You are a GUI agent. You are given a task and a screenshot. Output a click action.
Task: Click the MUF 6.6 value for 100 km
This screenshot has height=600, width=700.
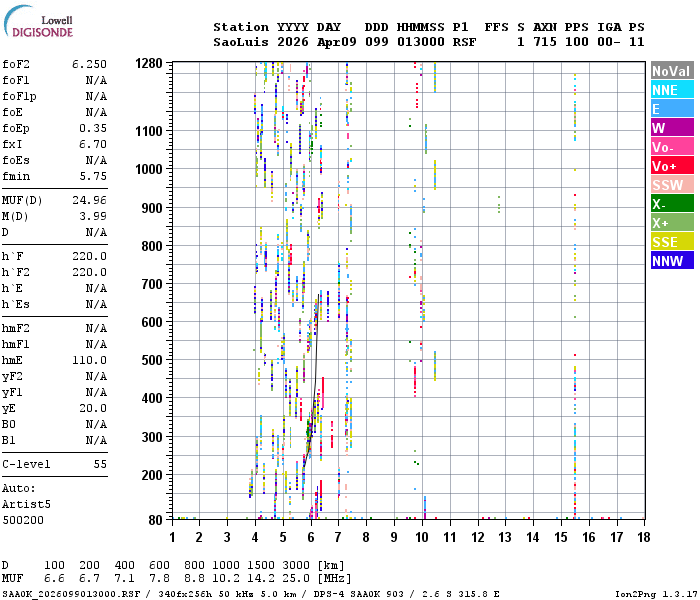[x=54, y=579]
